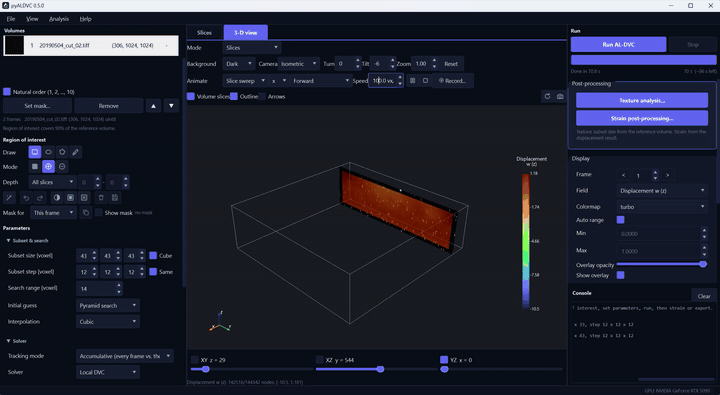Delete the mask with trash icon
Screen dimensions: 720x395
point(101,198)
